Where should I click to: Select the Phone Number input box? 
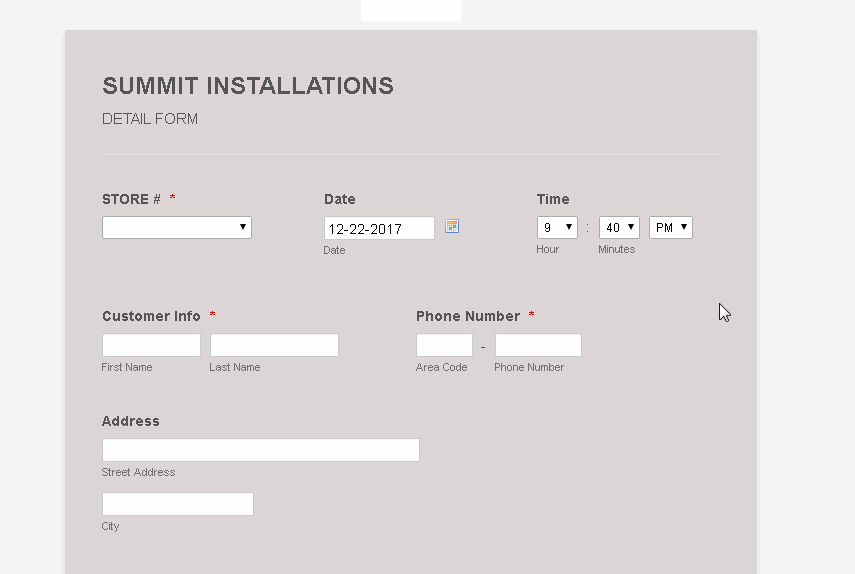[x=538, y=345]
